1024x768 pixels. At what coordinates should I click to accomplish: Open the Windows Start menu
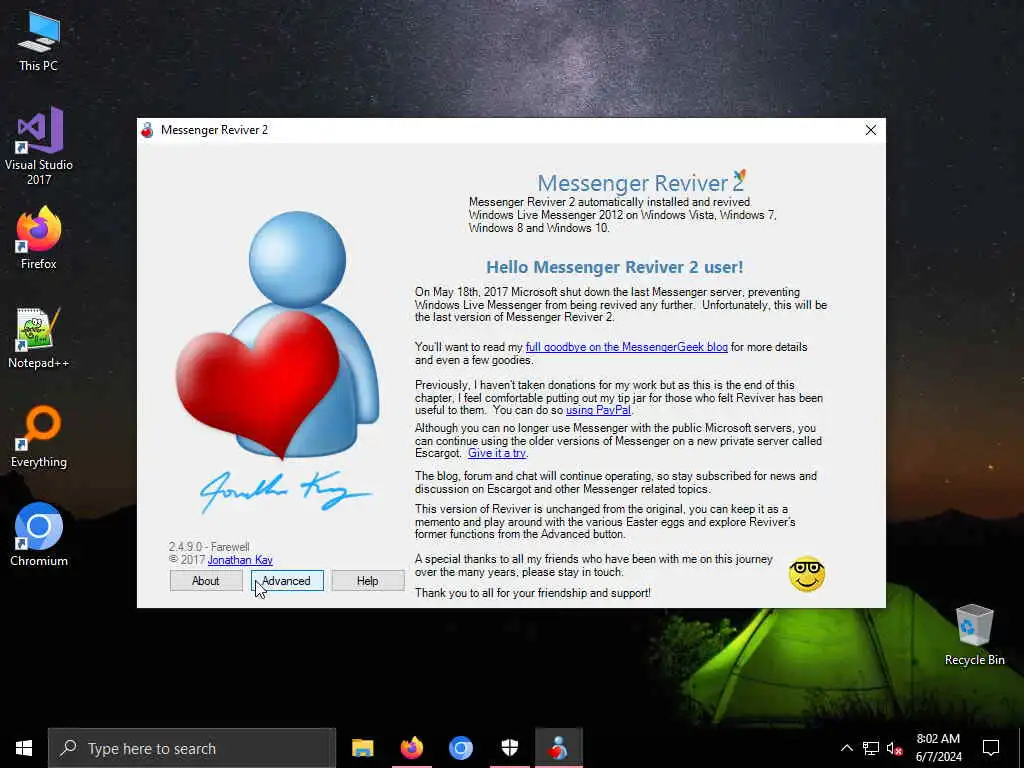[x=24, y=748]
